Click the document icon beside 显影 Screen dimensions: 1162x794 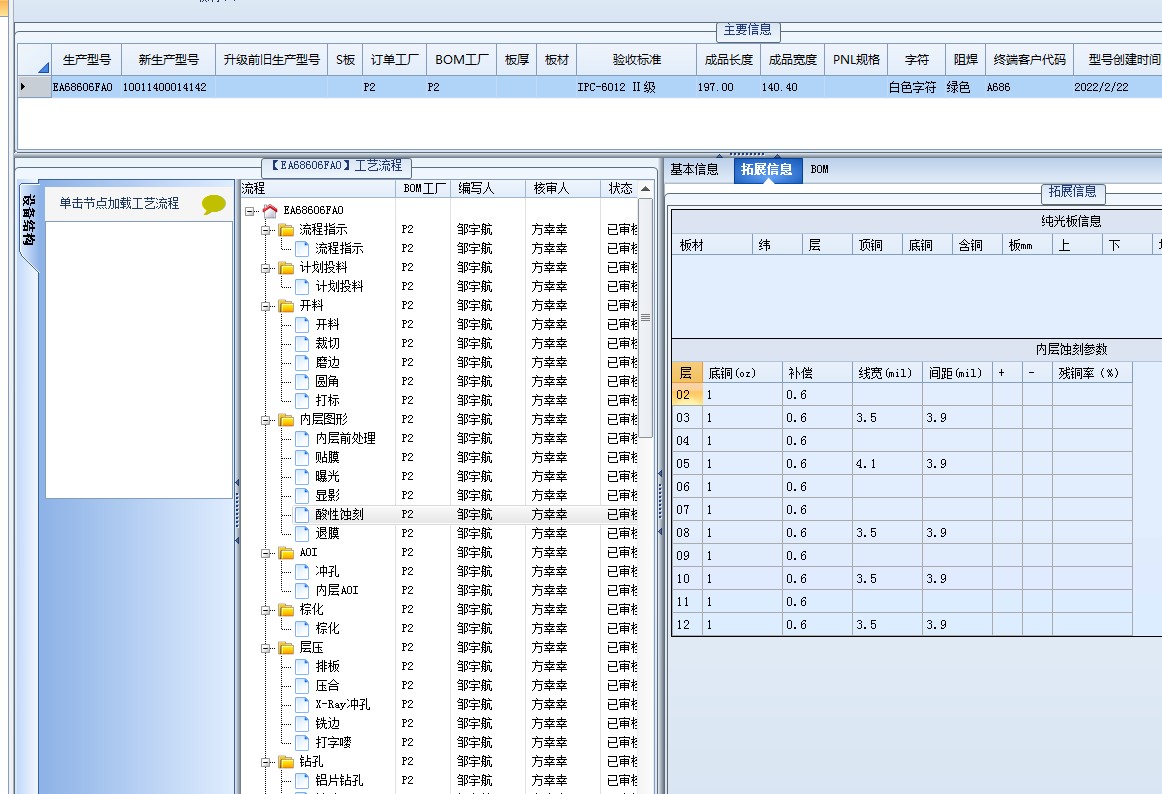pos(302,495)
